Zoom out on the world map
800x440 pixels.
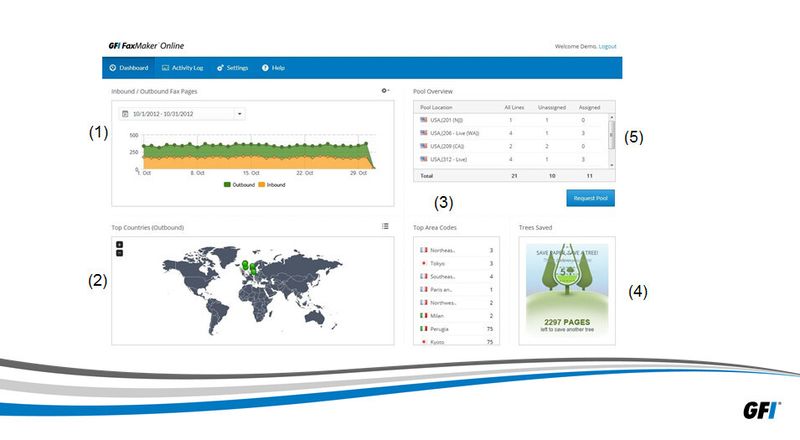[119, 253]
